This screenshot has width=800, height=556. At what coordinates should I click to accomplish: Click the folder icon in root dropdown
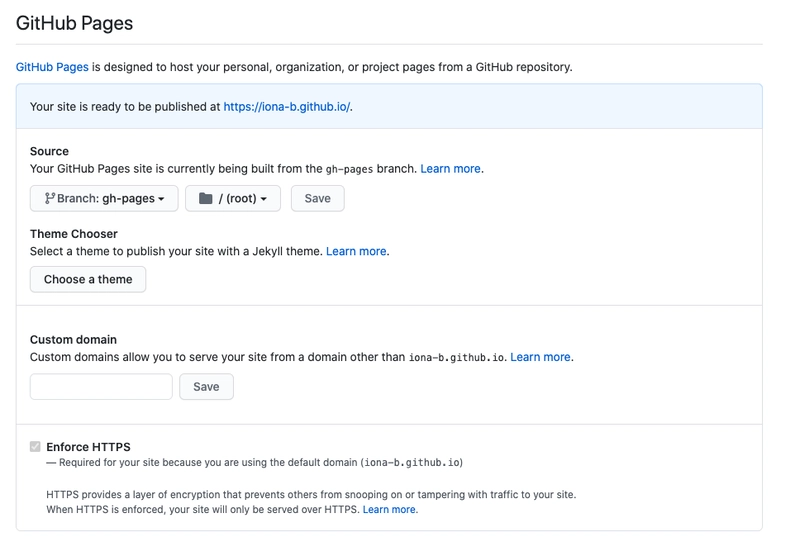click(206, 198)
